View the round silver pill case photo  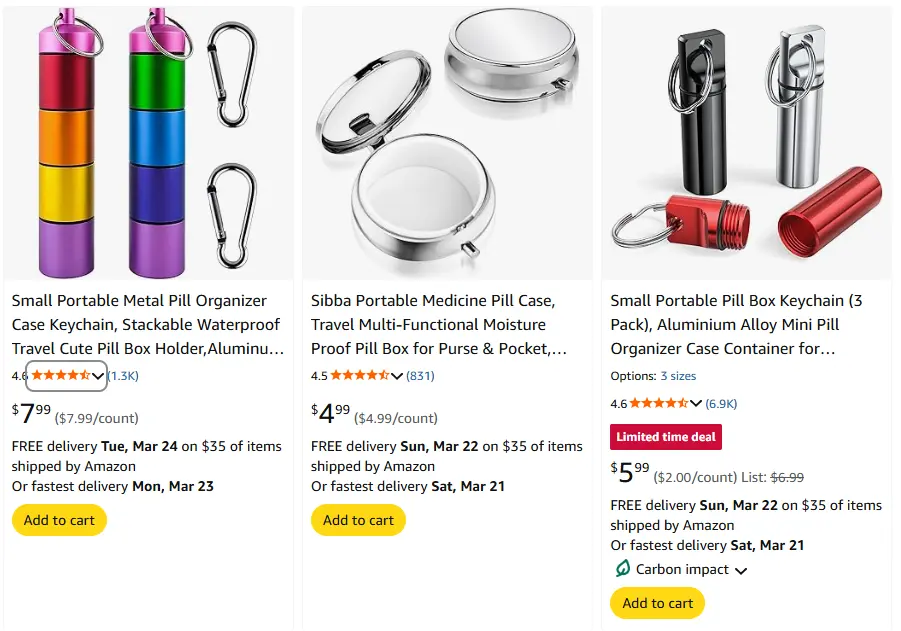pyautogui.click(x=447, y=140)
